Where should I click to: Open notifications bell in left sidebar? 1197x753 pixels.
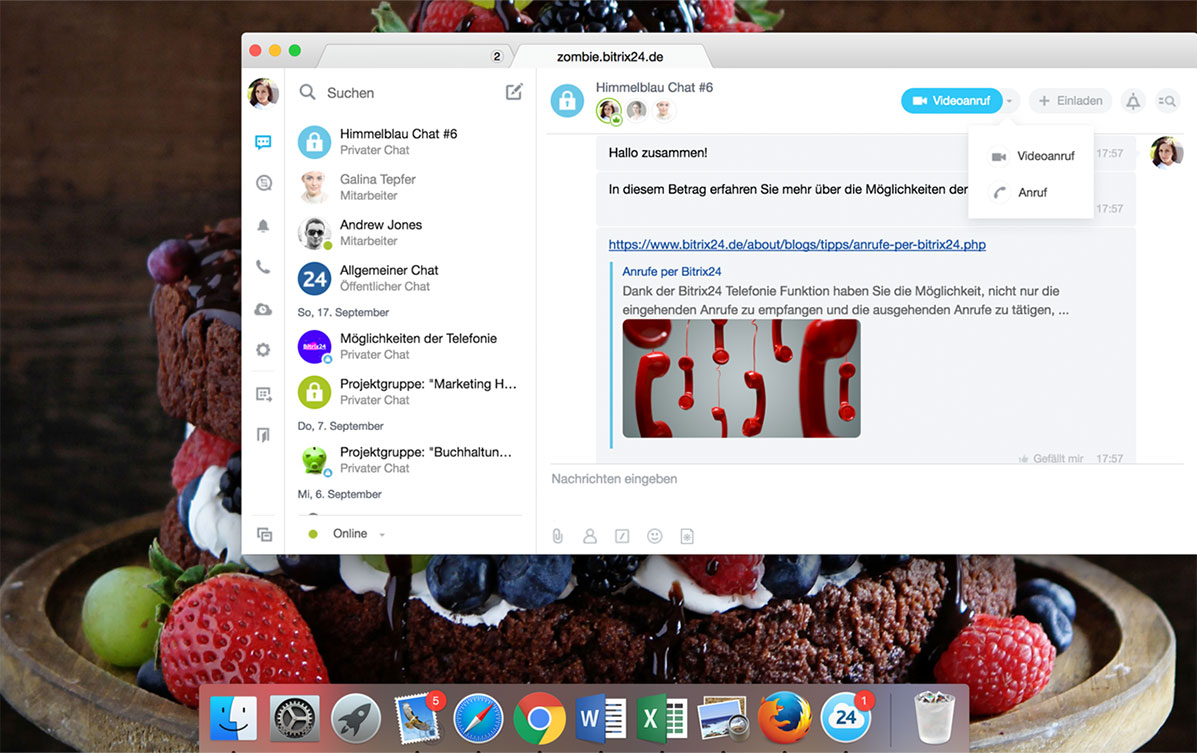(263, 225)
